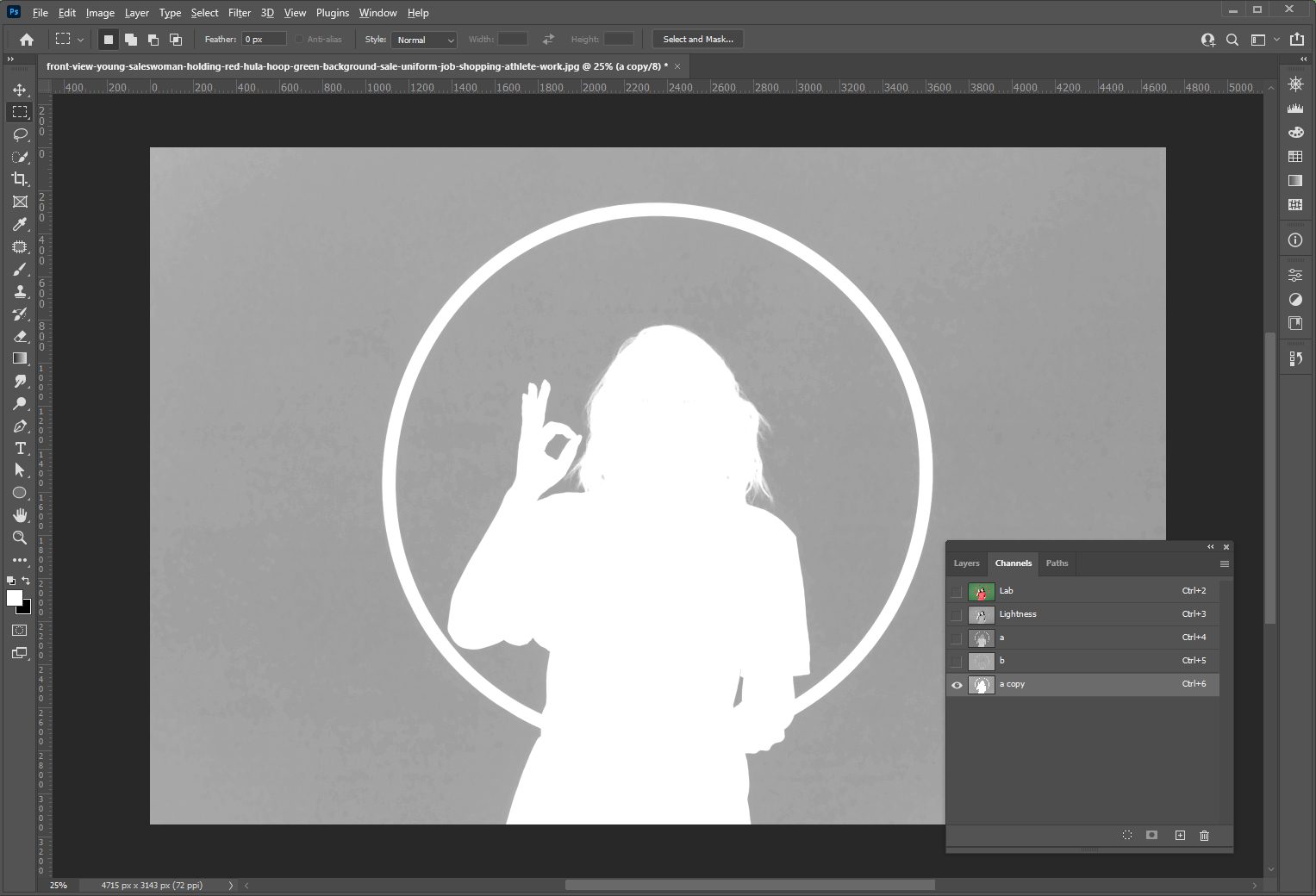Image resolution: width=1316 pixels, height=896 pixels.
Task: Show the 'a' channel
Action: [x=957, y=638]
